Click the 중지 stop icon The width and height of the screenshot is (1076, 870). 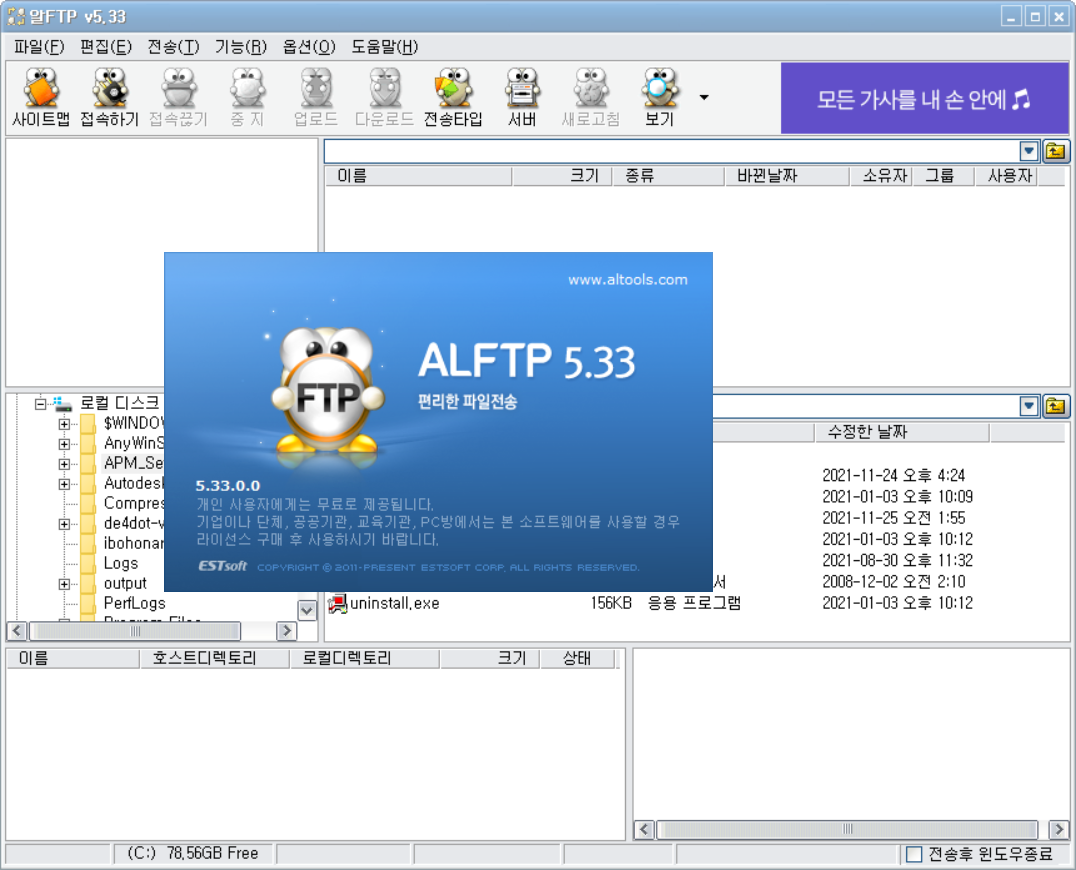[247, 97]
